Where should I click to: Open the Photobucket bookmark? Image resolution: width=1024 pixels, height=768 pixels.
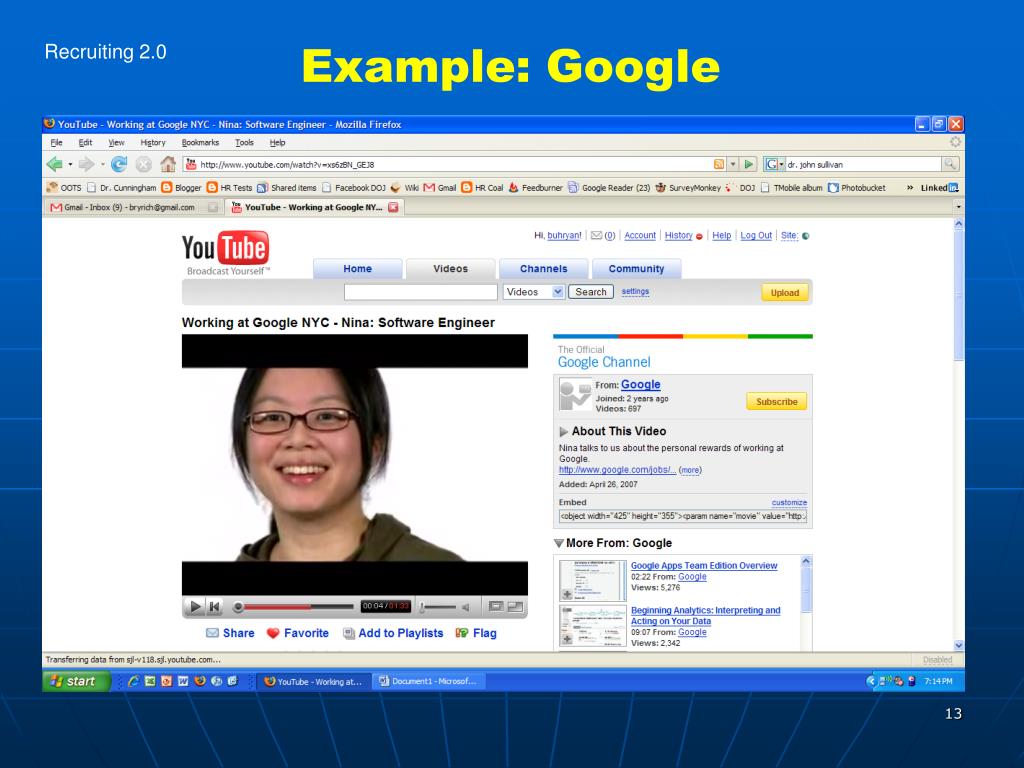click(857, 187)
